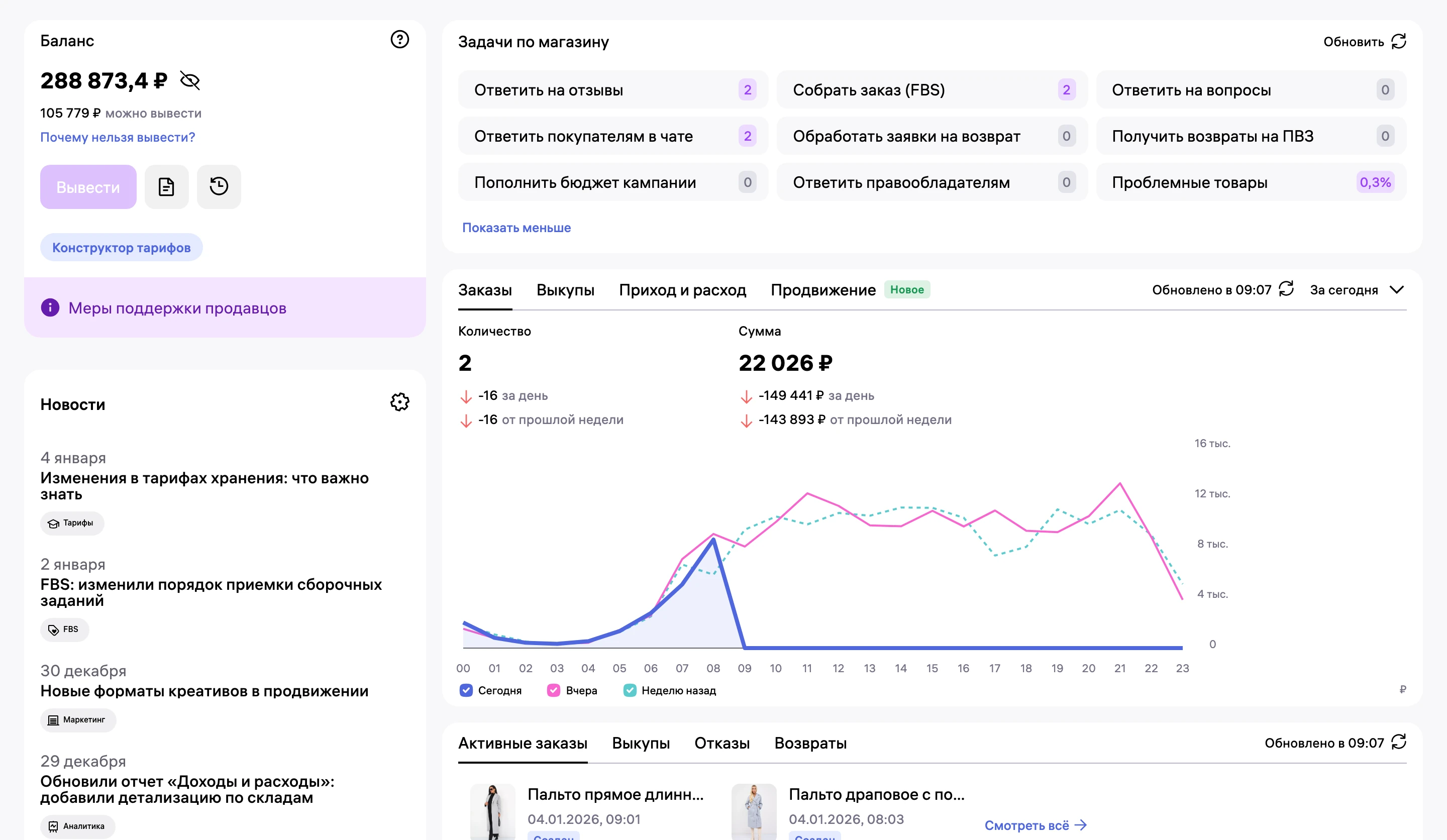
Task: Click the info icon on seller support banner
Action: coord(51,308)
